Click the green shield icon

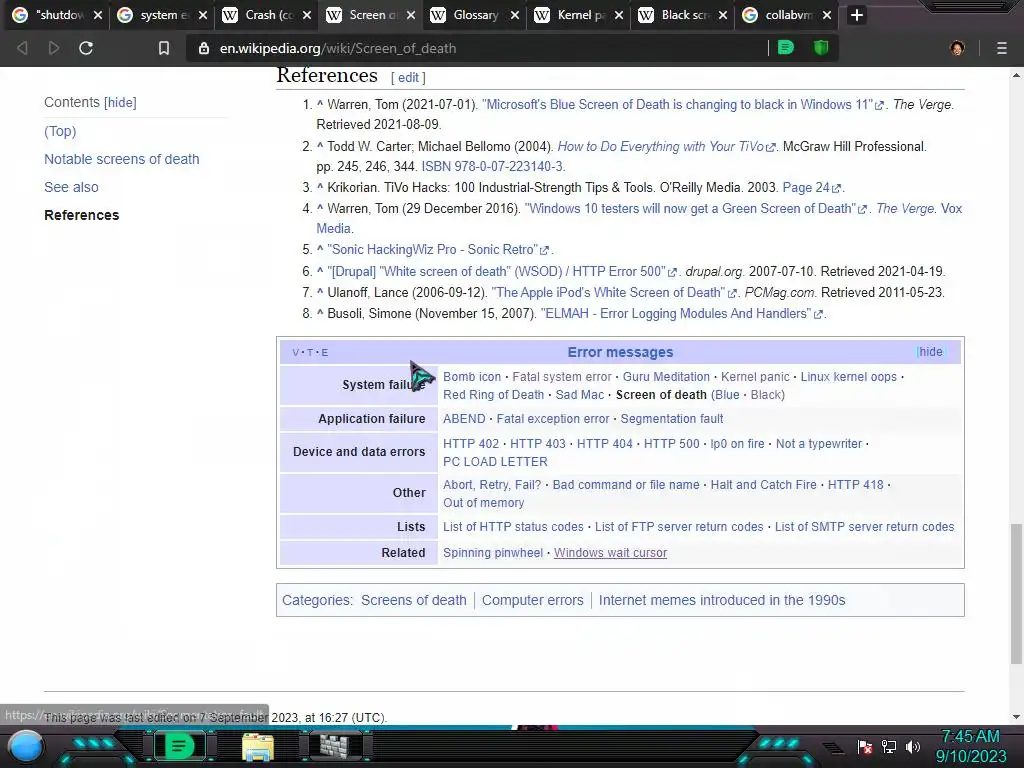pyautogui.click(x=821, y=48)
